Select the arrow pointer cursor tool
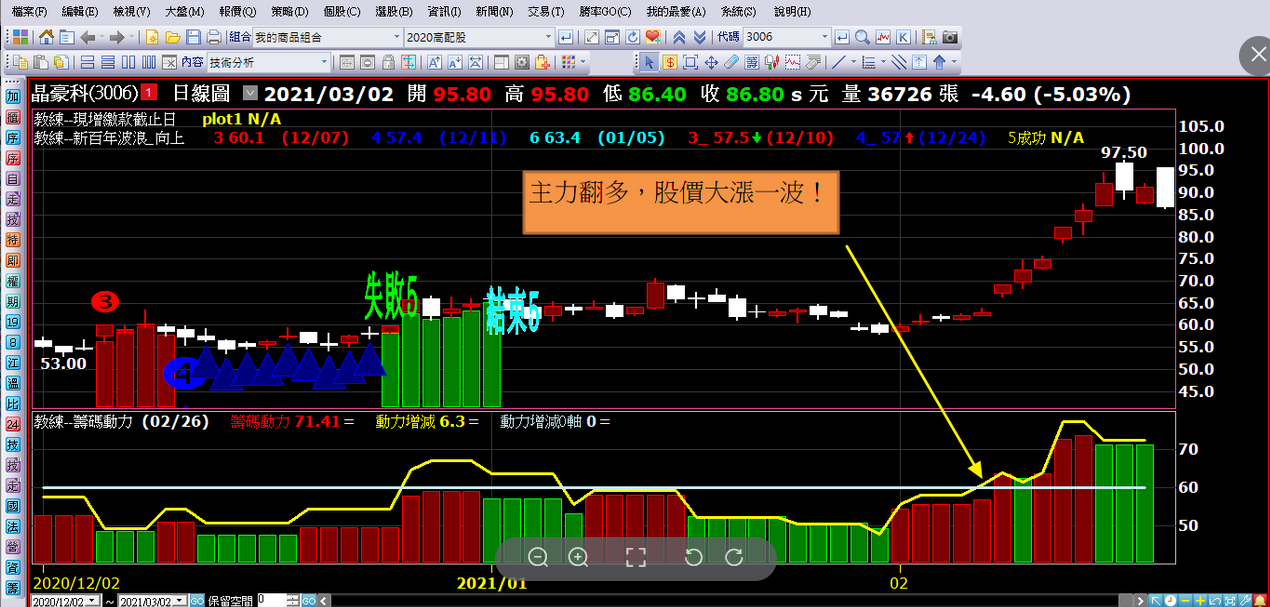Viewport: 1270px width, 607px height. point(648,62)
